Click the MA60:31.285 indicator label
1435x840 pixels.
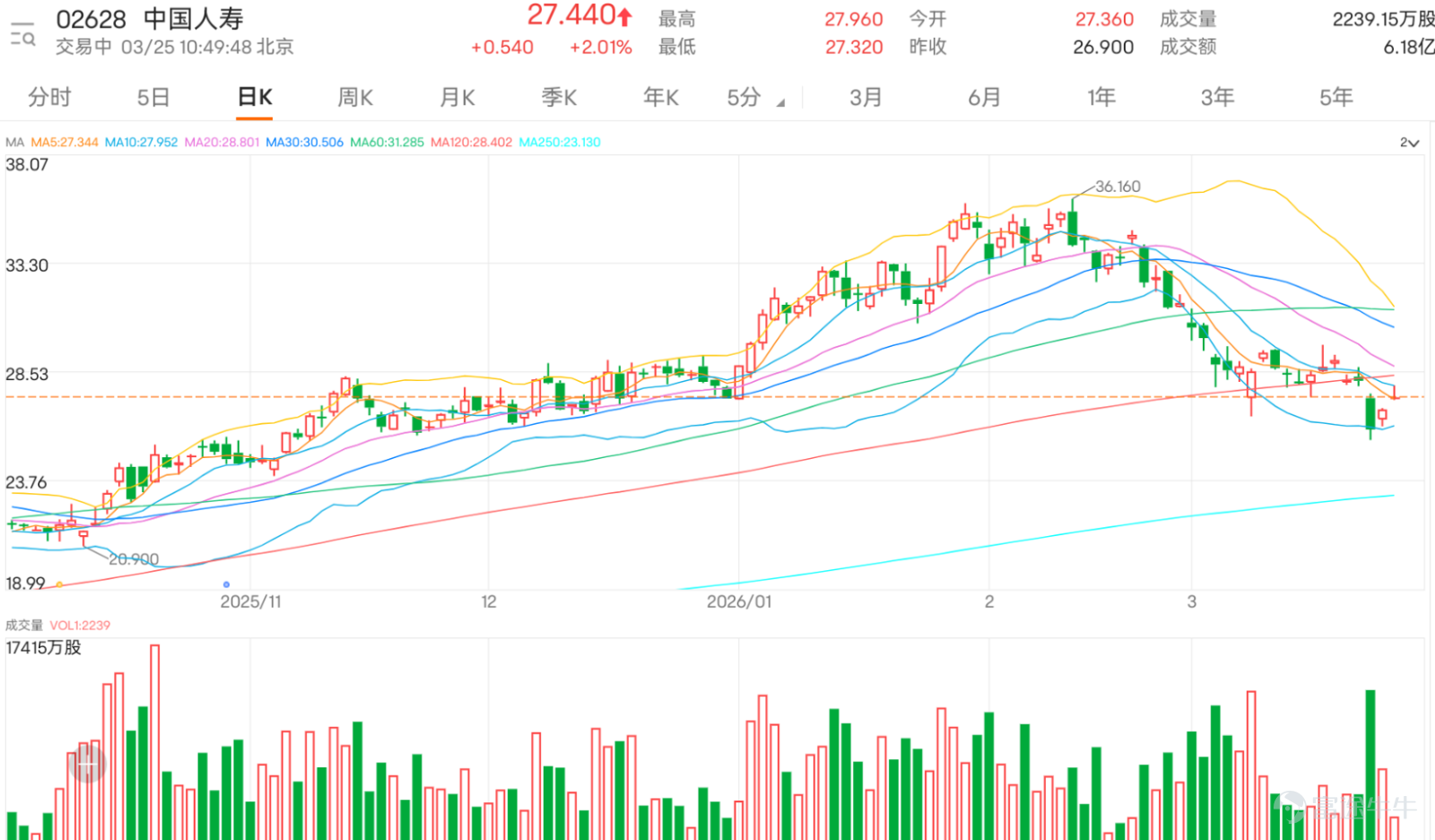point(387,143)
